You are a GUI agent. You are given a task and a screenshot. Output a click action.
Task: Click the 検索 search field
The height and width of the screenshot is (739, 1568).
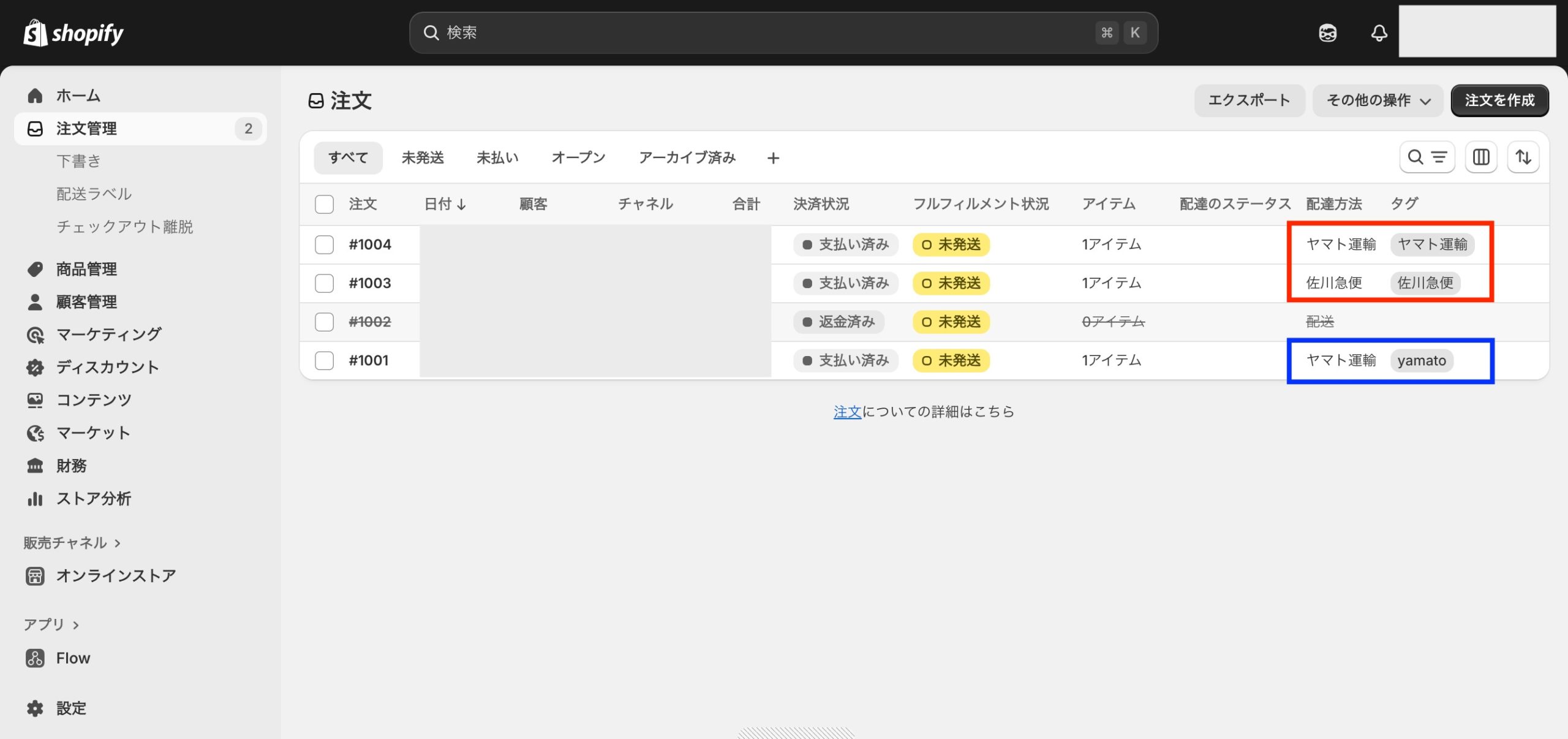[766, 32]
